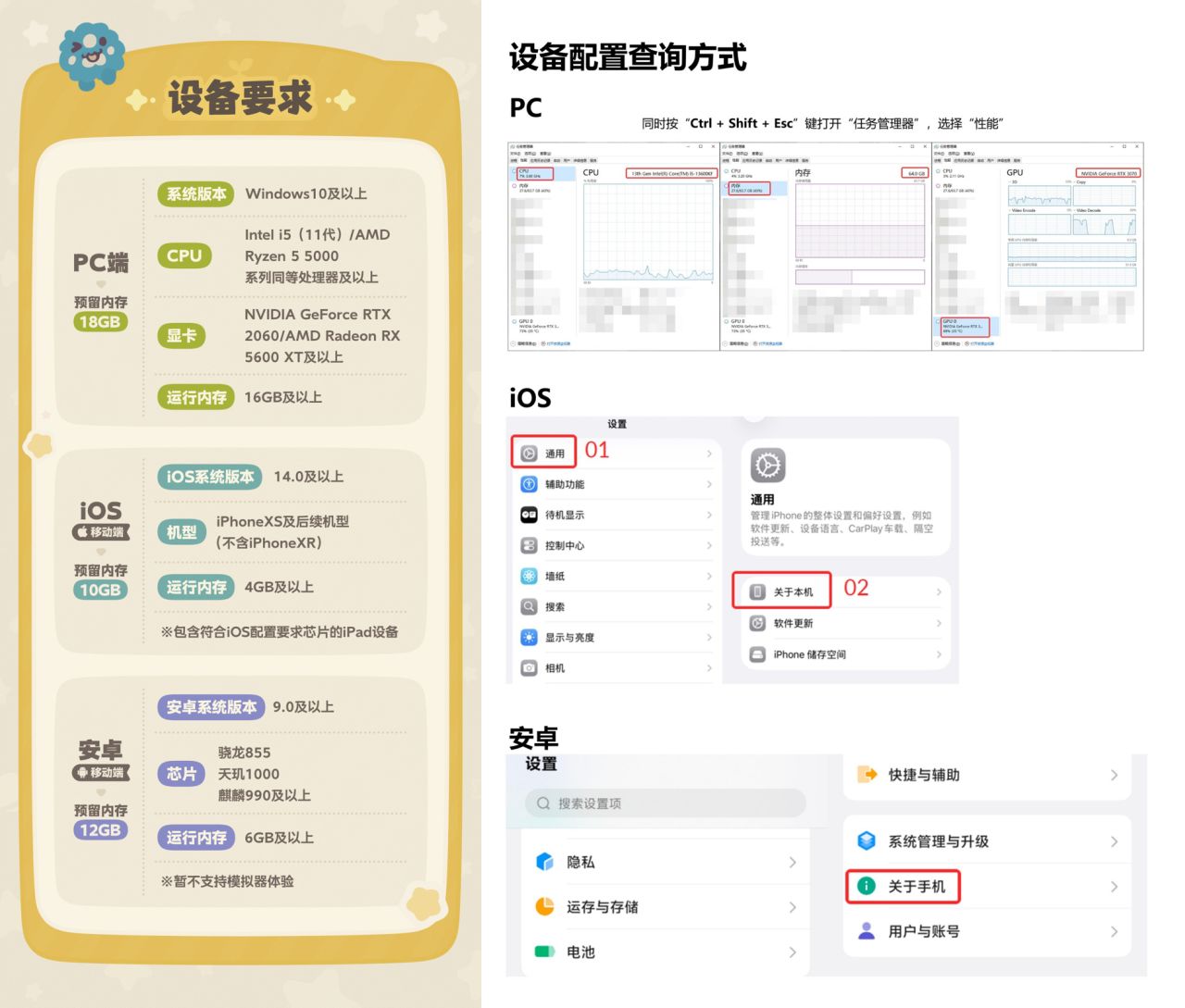Click the CPU thumbnail in first Task Manager
This screenshot has height=1008, width=1185.
(534, 173)
